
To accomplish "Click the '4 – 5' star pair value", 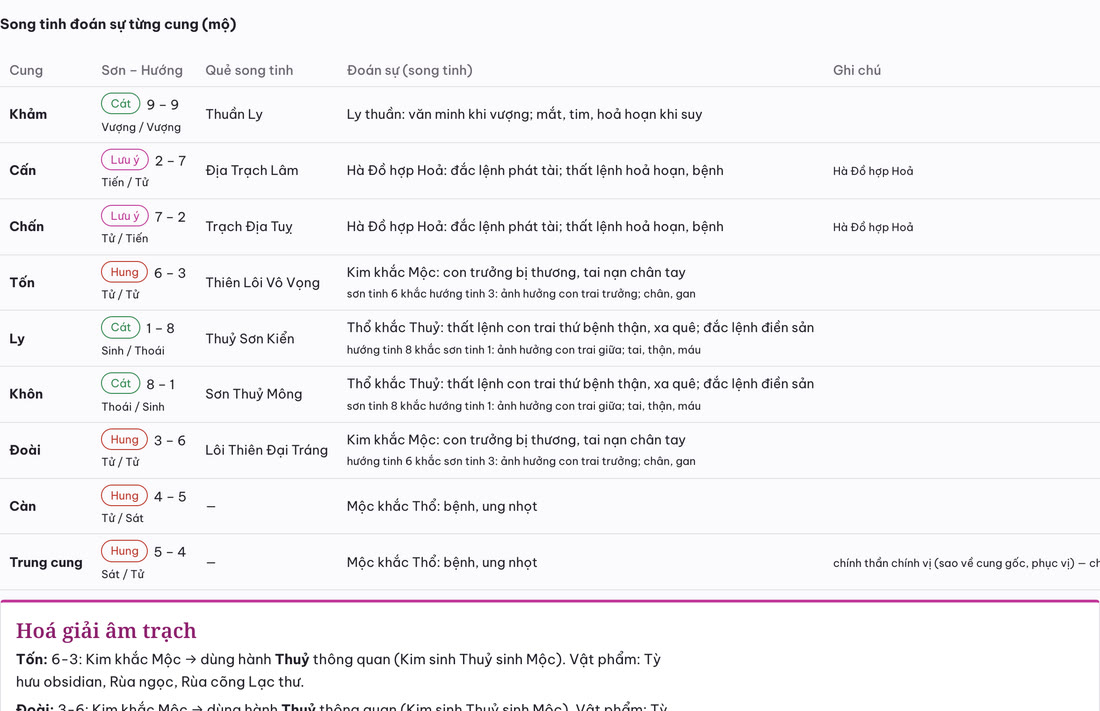I will [170, 496].
